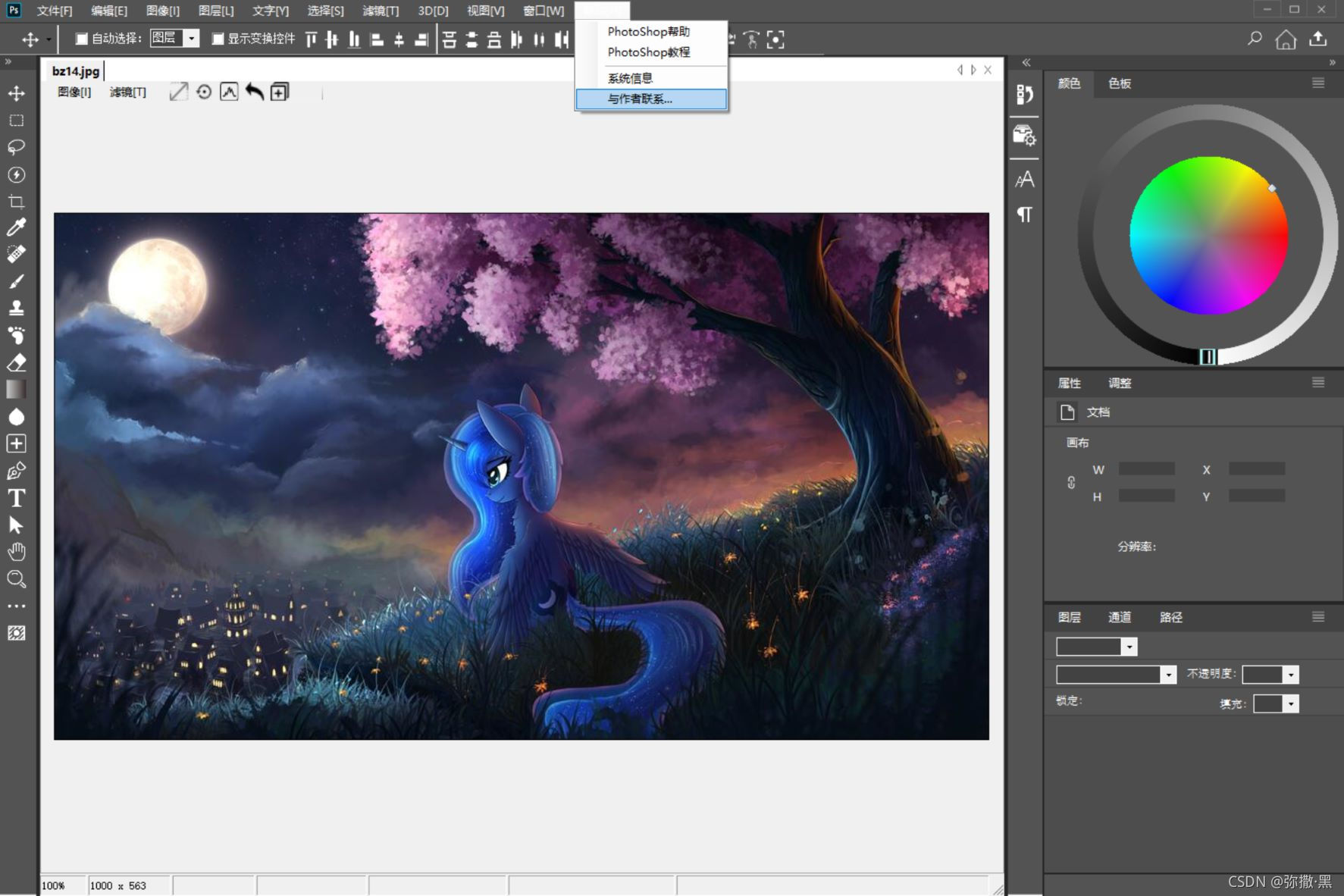Click the frame focus icon in options bar
Image resolution: width=1344 pixels, height=896 pixels.
click(x=775, y=39)
